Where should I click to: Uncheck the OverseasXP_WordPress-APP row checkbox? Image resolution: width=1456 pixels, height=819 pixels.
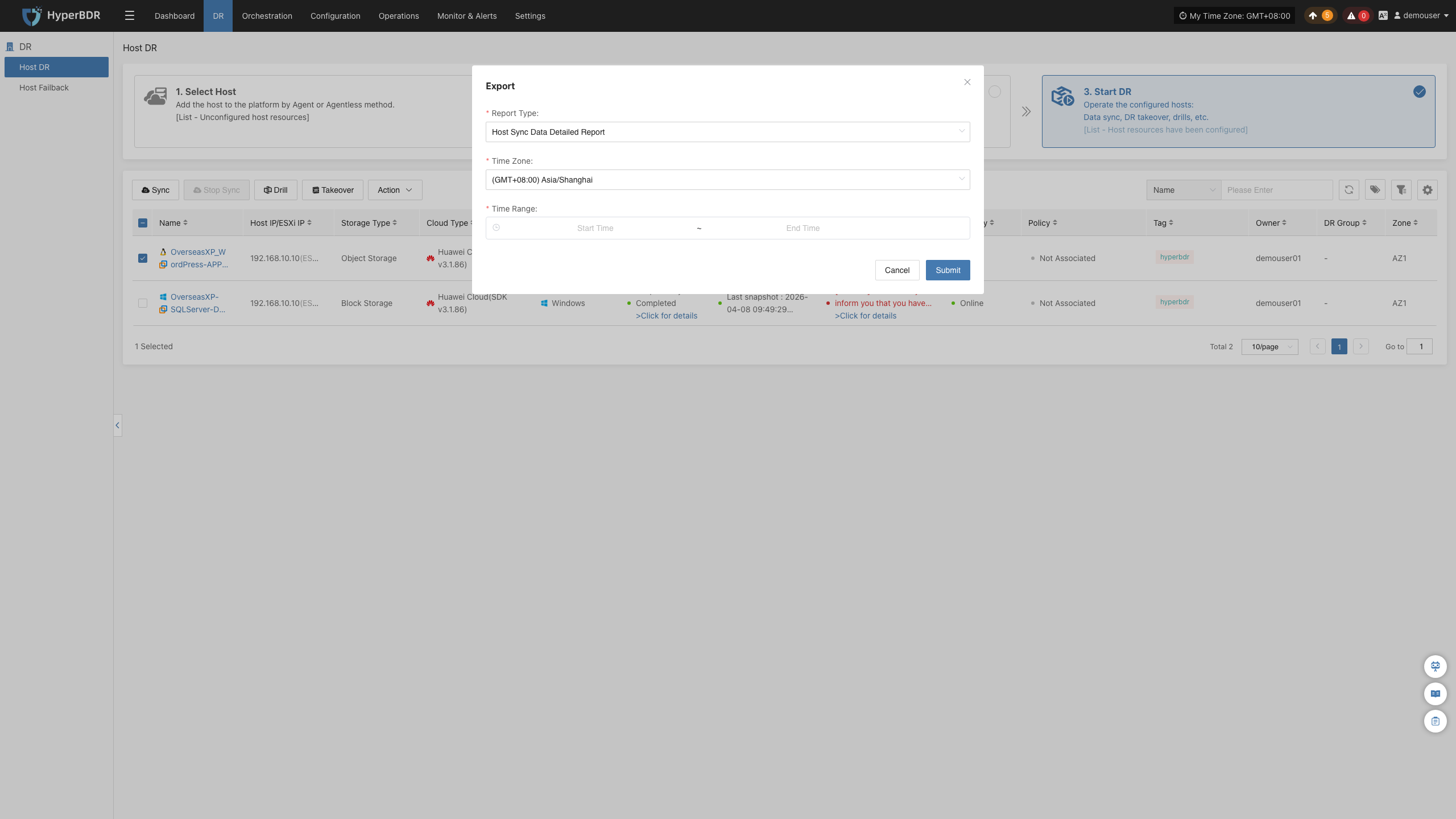point(143,258)
